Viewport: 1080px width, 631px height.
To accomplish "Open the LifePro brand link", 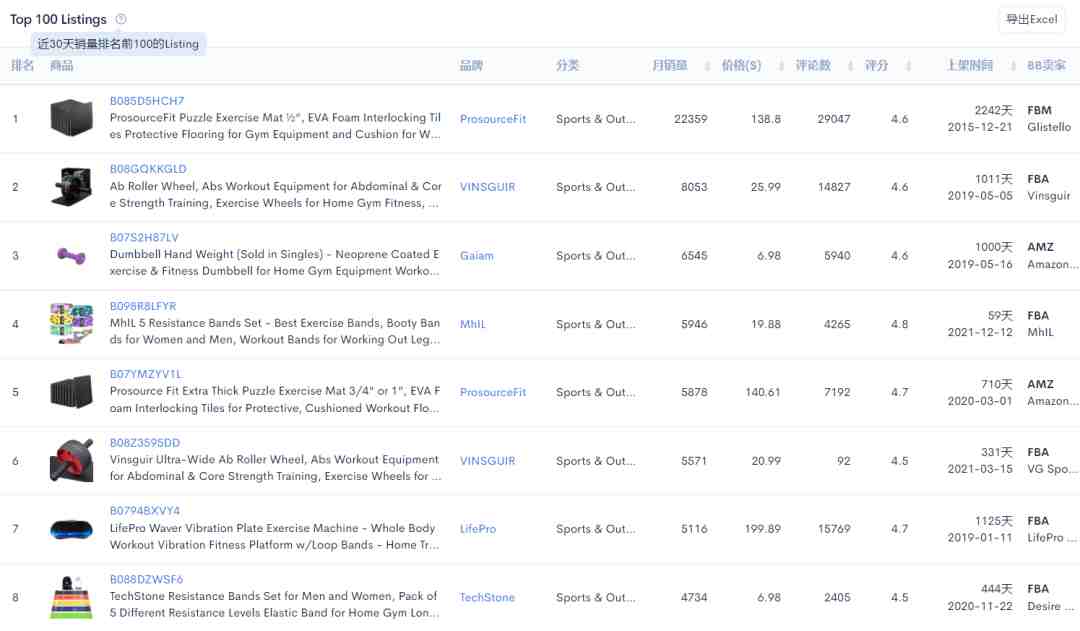I will point(478,528).
